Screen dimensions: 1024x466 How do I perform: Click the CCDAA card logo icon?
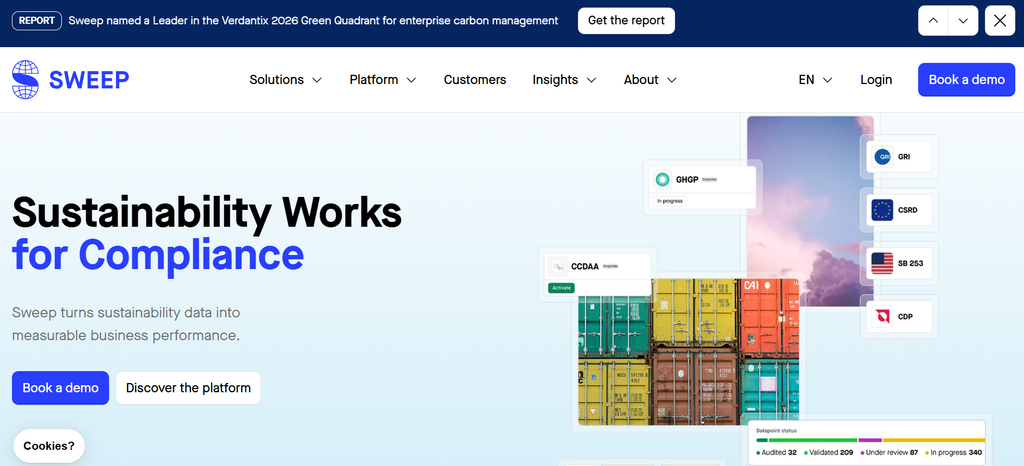[558, 266]
